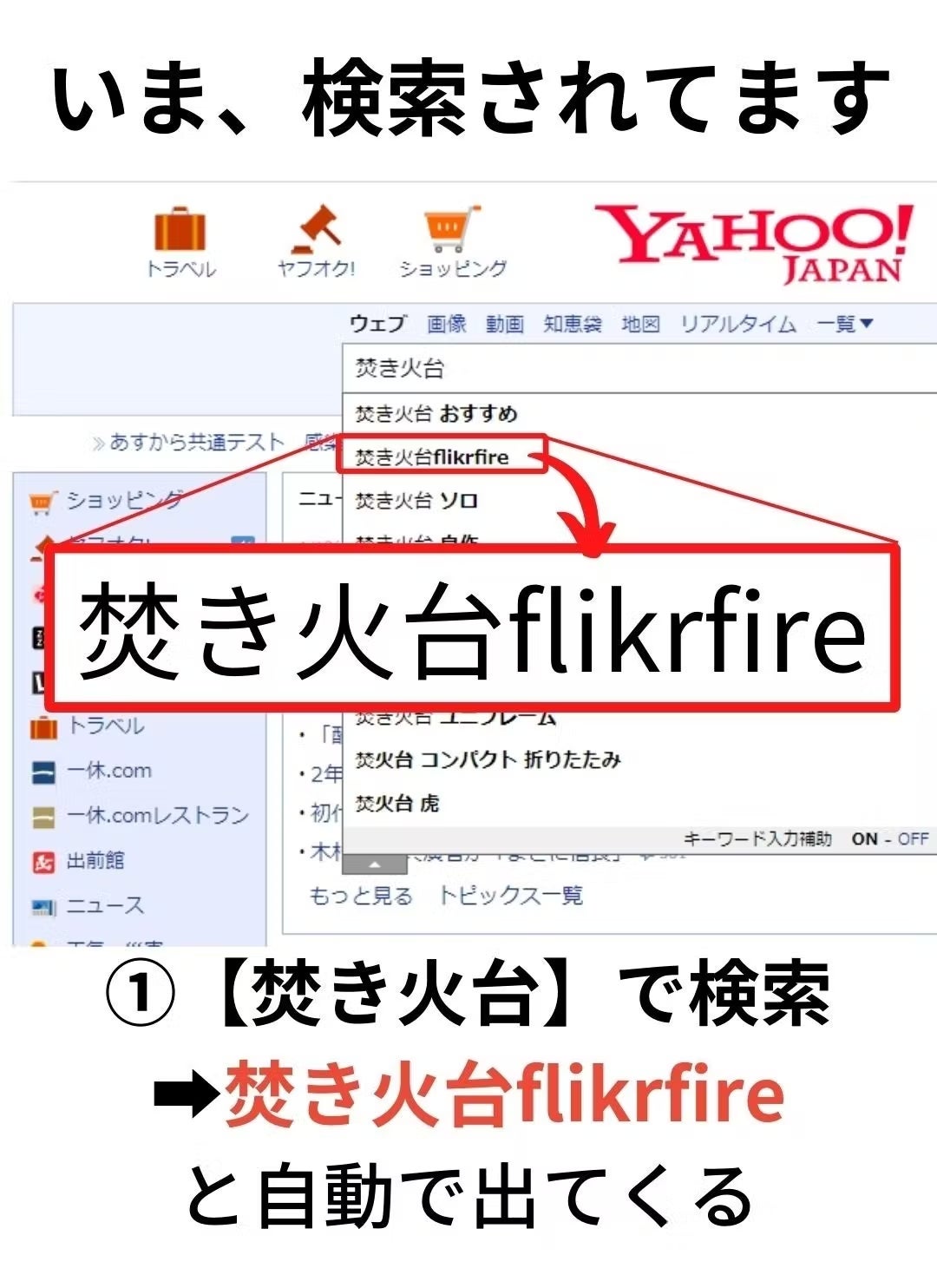Open the もっと見る link

pyautogui.click(x=361, y=896)
